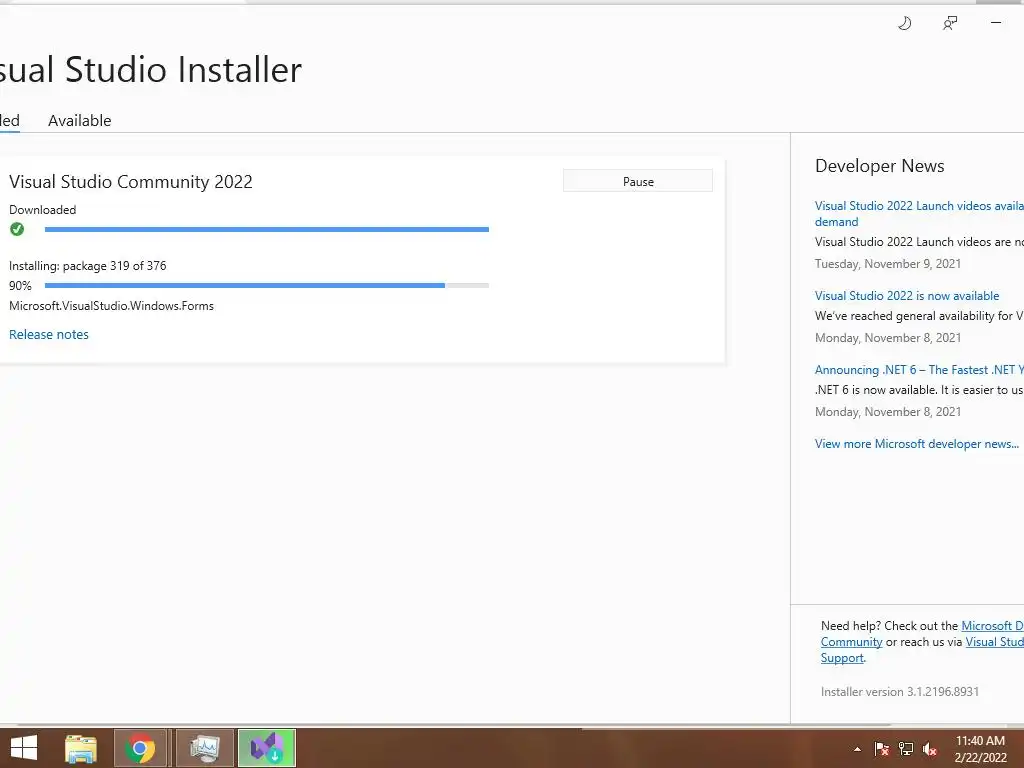Minimize the Visual Studio Installer window
The width and height of the screenshot is (1024, 768).
tap(996, 23)
